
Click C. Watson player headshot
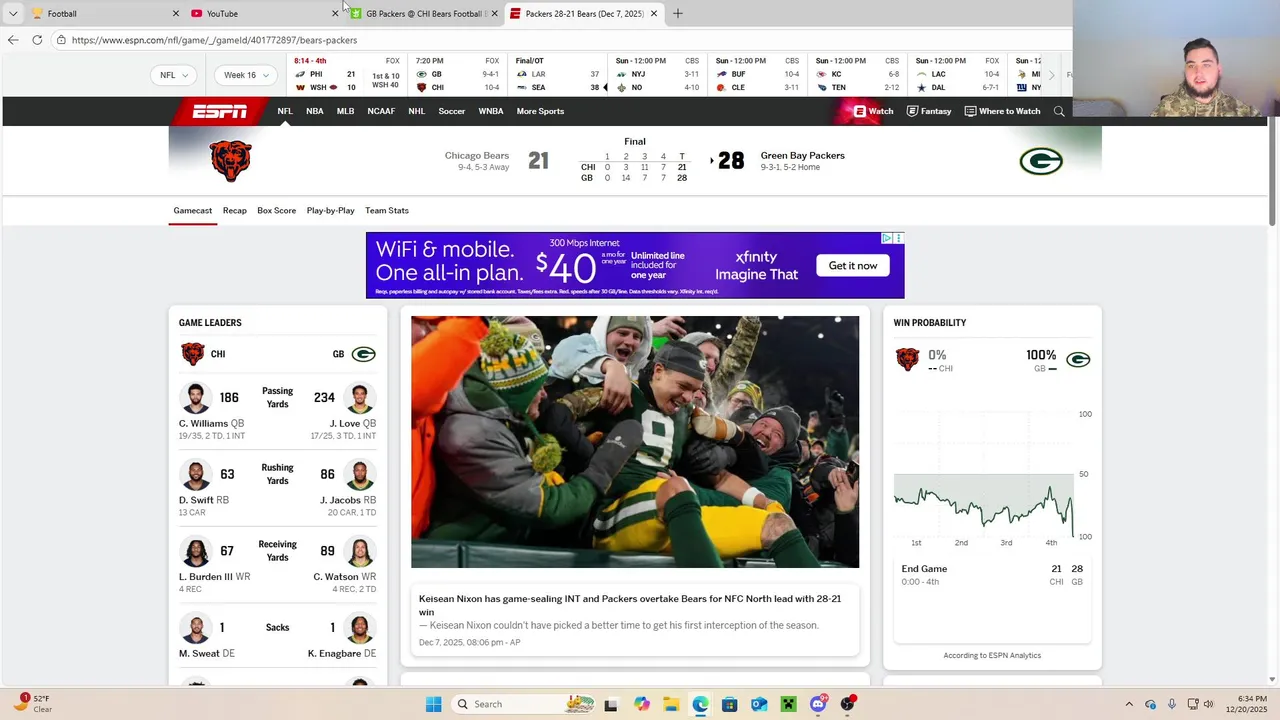click(360, 551)
